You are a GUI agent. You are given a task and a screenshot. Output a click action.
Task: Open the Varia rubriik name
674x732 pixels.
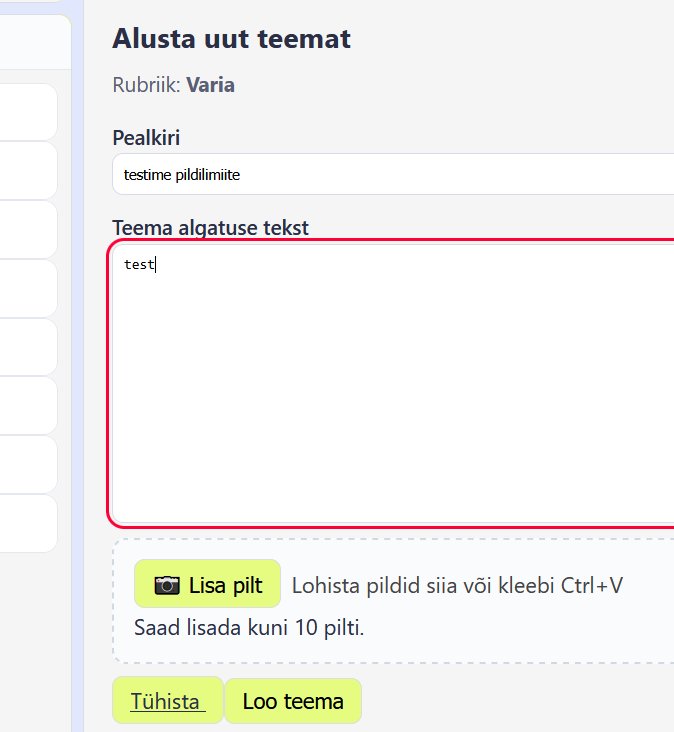(210, 85)
